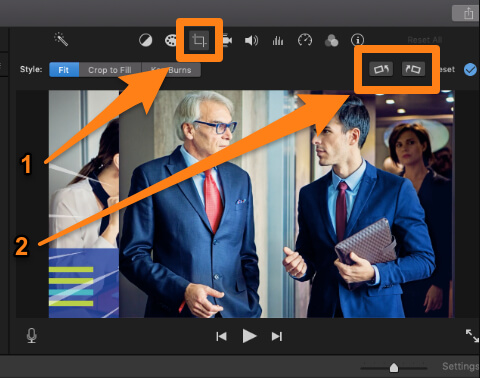Select the cropping tool icon
Image resolution: width=480 pixels, height=378 pixels.
click(x=199, y=41)
